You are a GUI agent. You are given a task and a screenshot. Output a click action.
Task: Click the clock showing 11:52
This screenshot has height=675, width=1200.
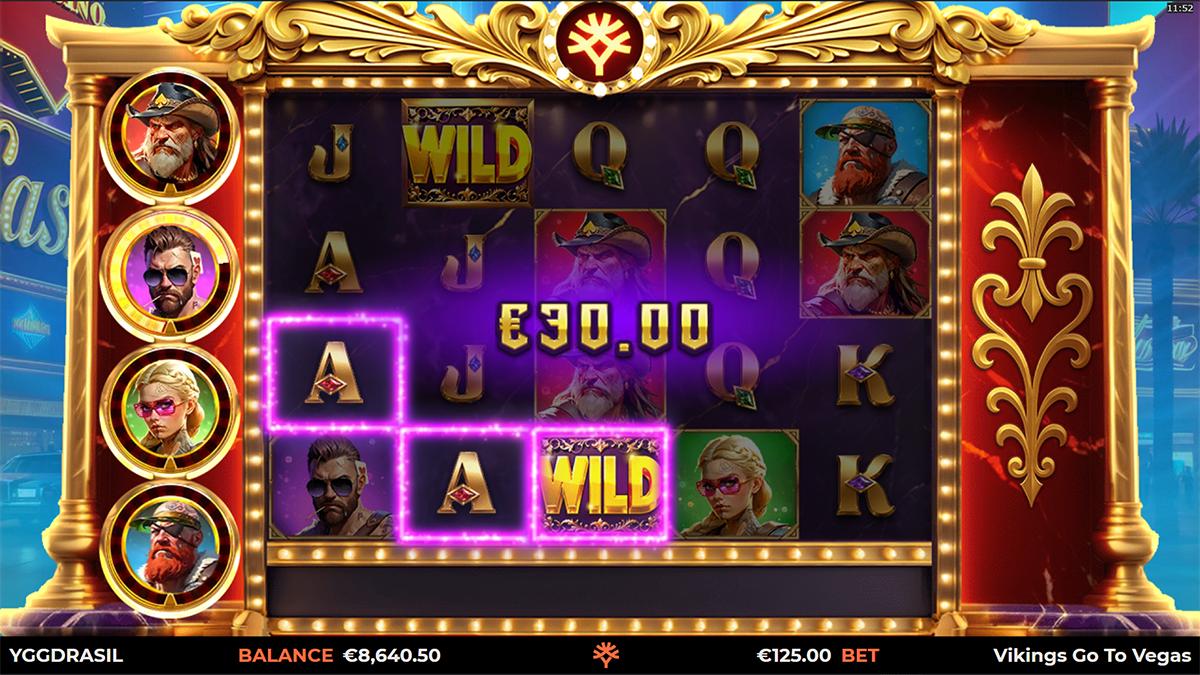click(x=1180, y=7)
